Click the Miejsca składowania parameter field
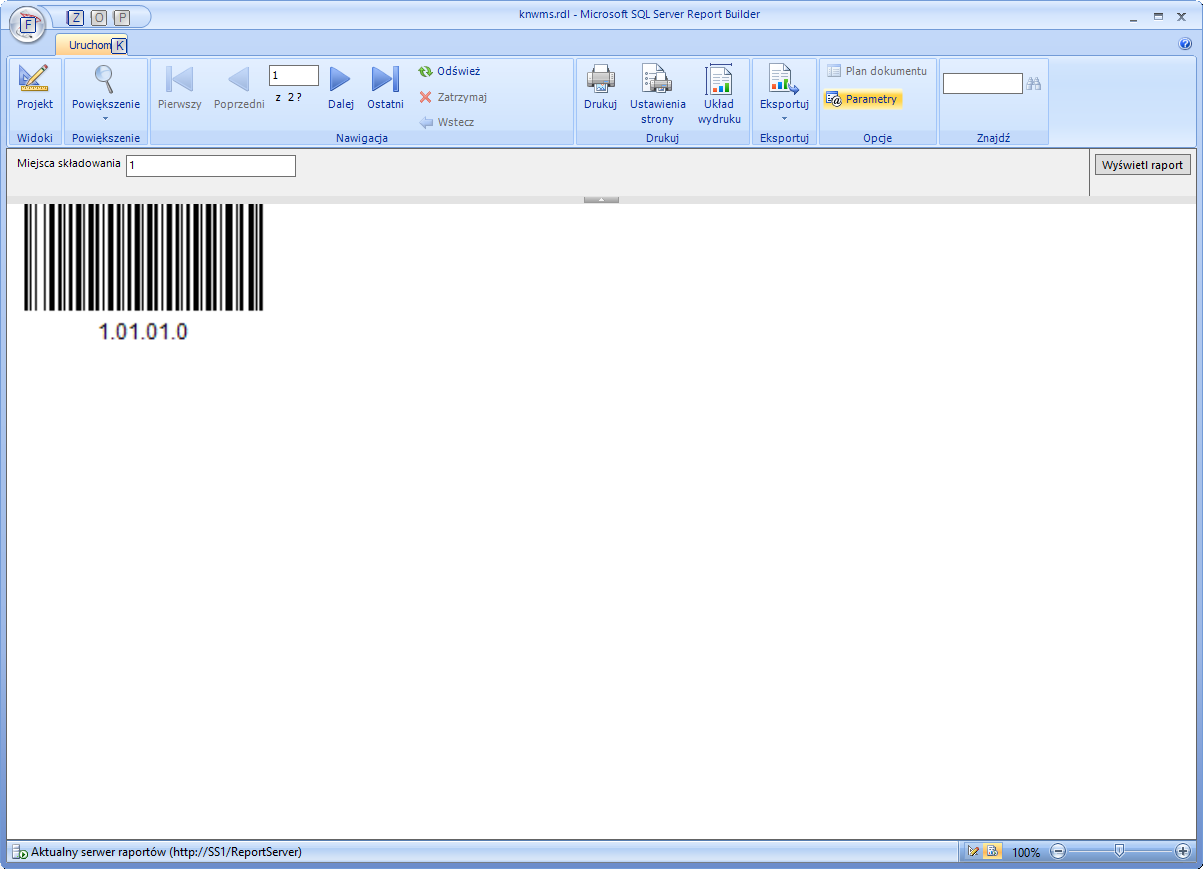1203x869 pixels. (x=211, y=166)
